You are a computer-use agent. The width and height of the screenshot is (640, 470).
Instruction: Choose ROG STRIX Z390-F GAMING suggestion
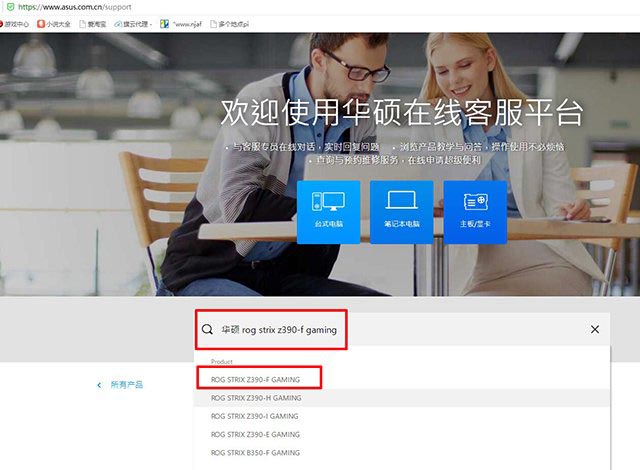(402, 379)
